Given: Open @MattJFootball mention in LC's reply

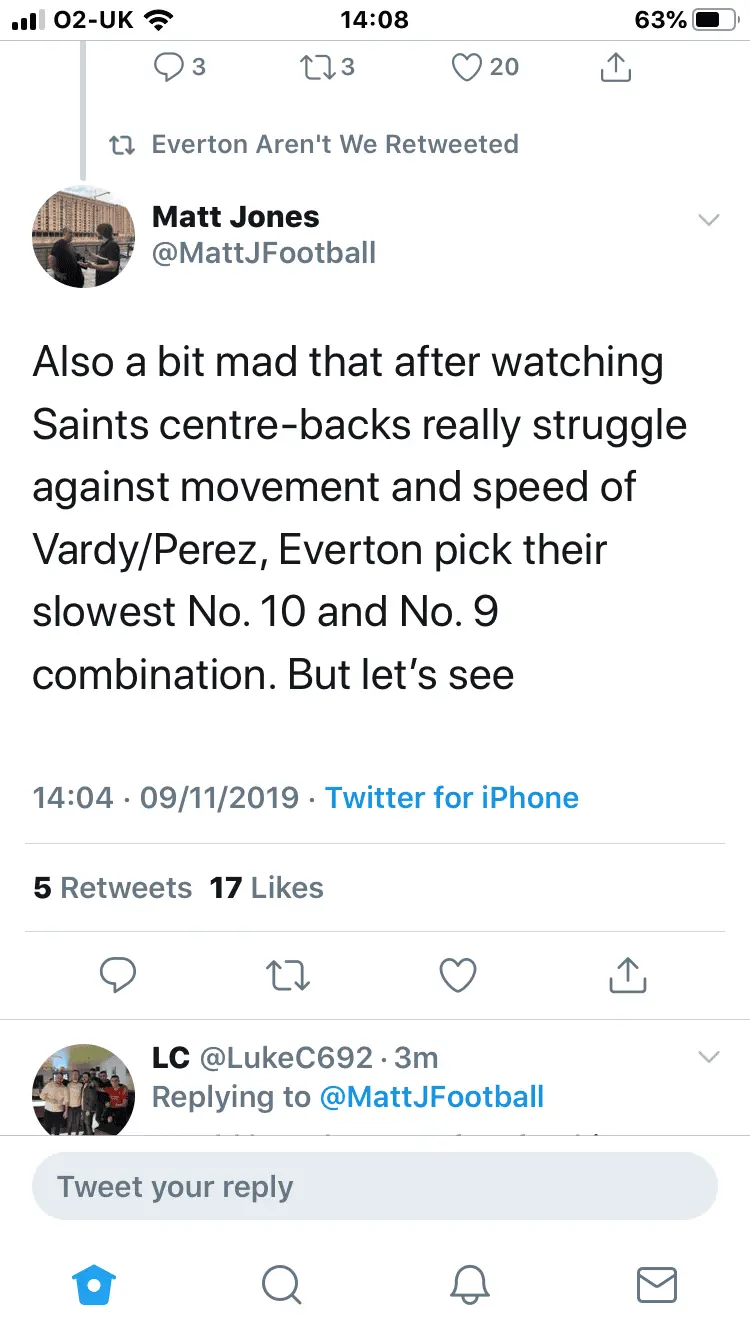Looking at the screenshot, I should point(431,1097).
